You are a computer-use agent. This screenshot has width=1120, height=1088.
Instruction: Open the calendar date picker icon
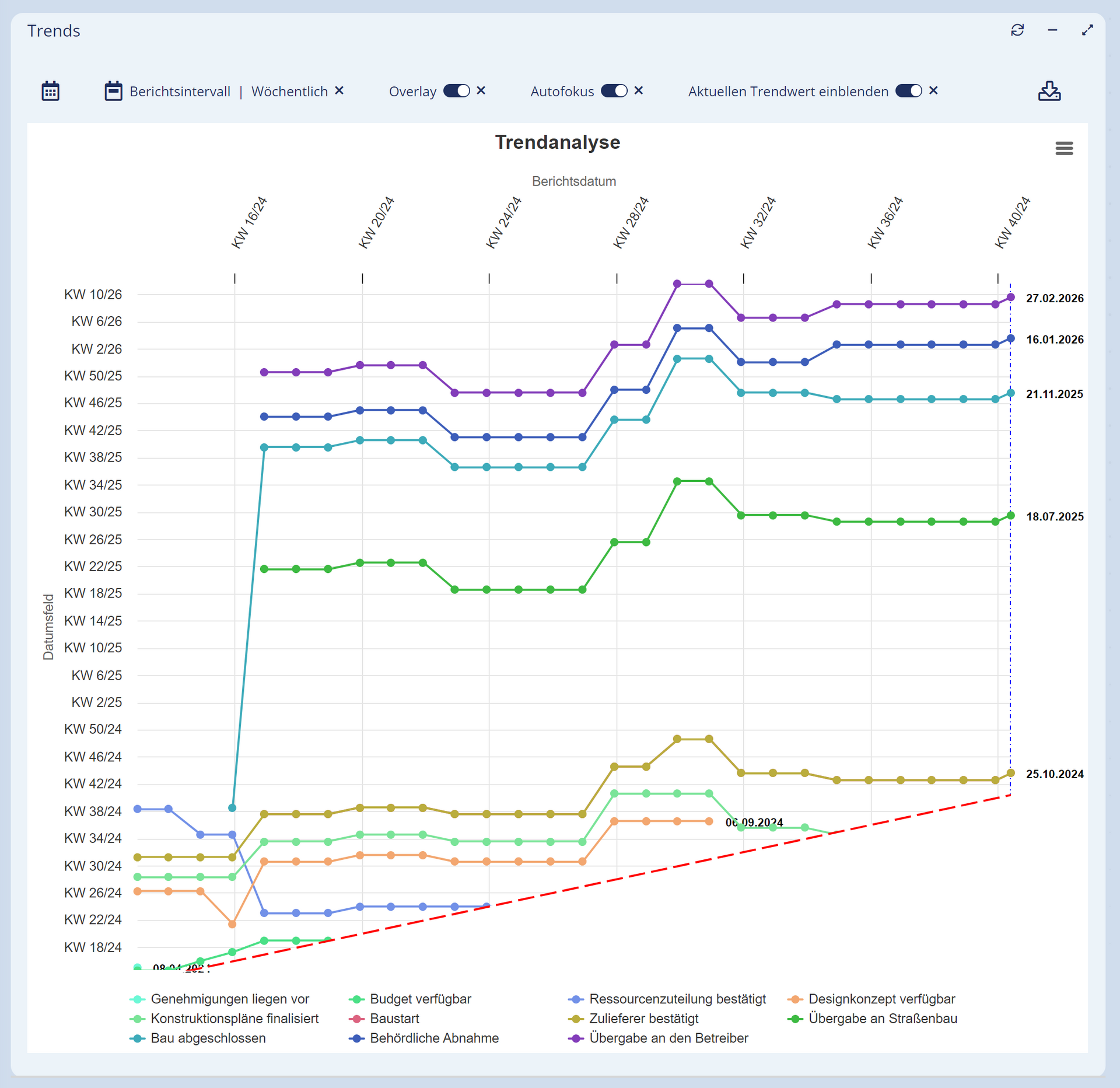coord(51,92)
